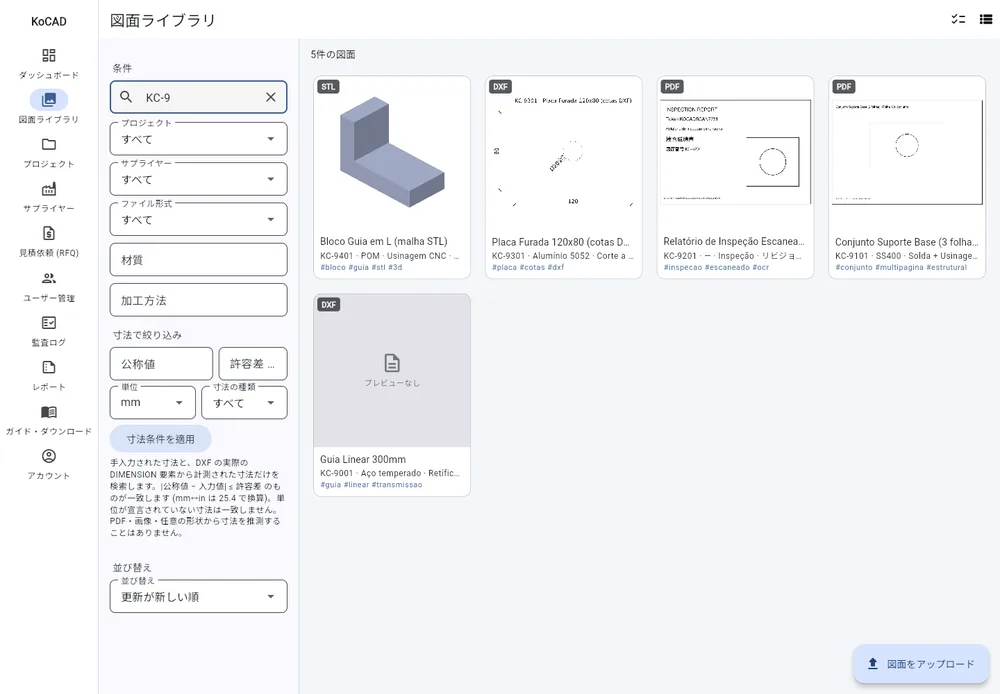The image size is (1000, 694).
Task: Click the 加工方法 input field
Action: coord(198,300)
